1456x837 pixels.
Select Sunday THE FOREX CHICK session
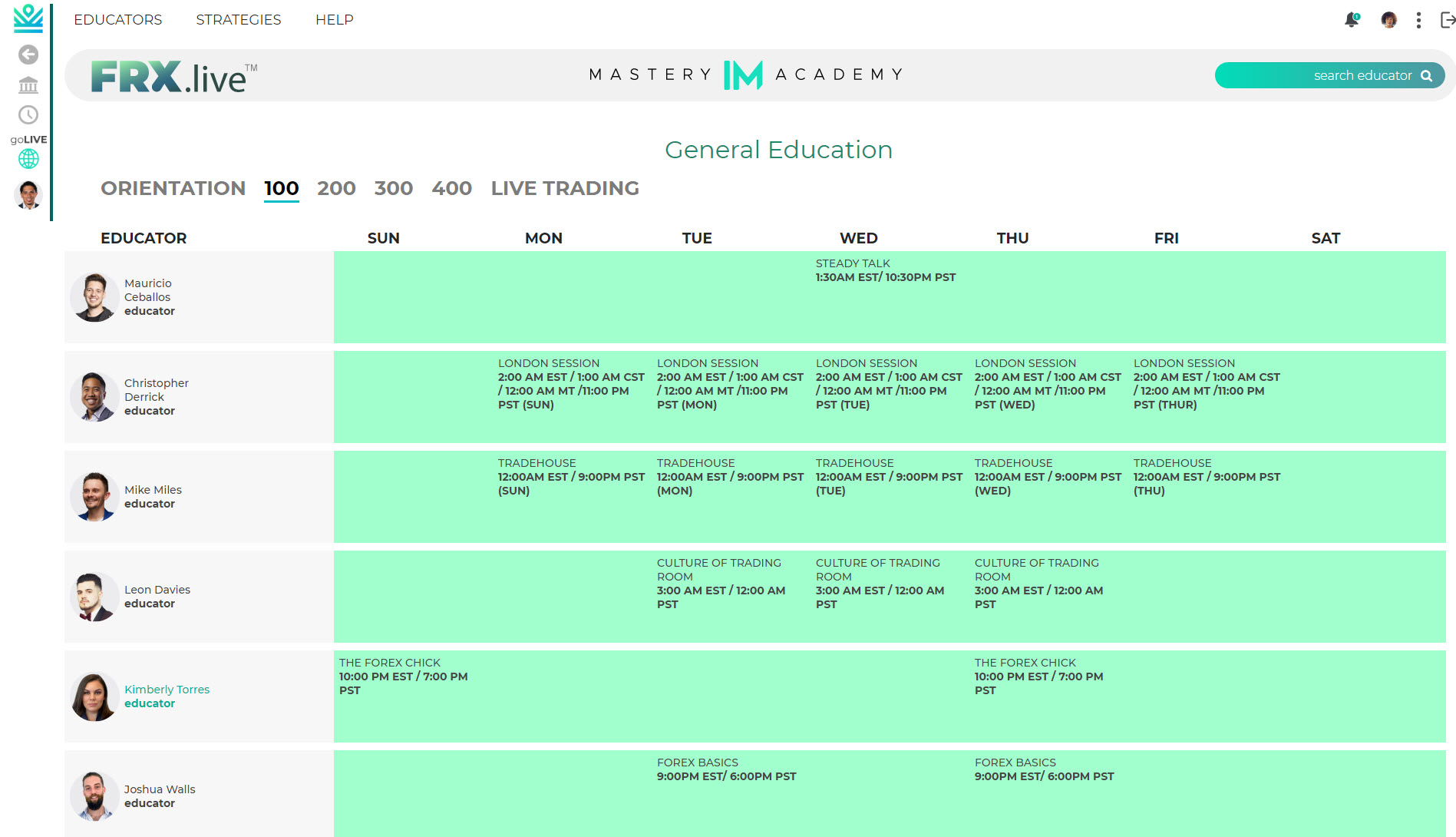[404, 677]
